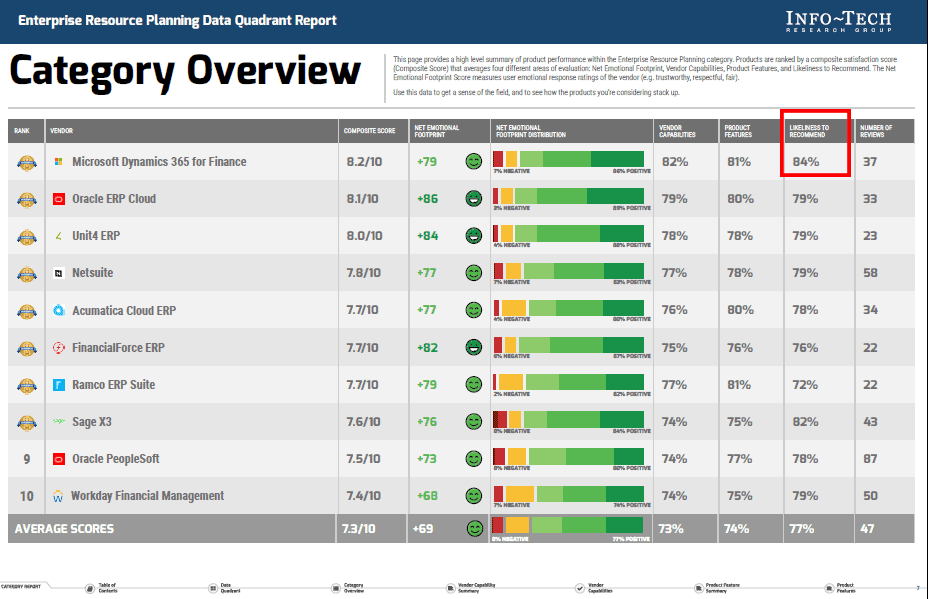The height and width of the screenshot is (599, 928).
Task: Click the Table of Contents navigation icon
Action: pos(90,588)
